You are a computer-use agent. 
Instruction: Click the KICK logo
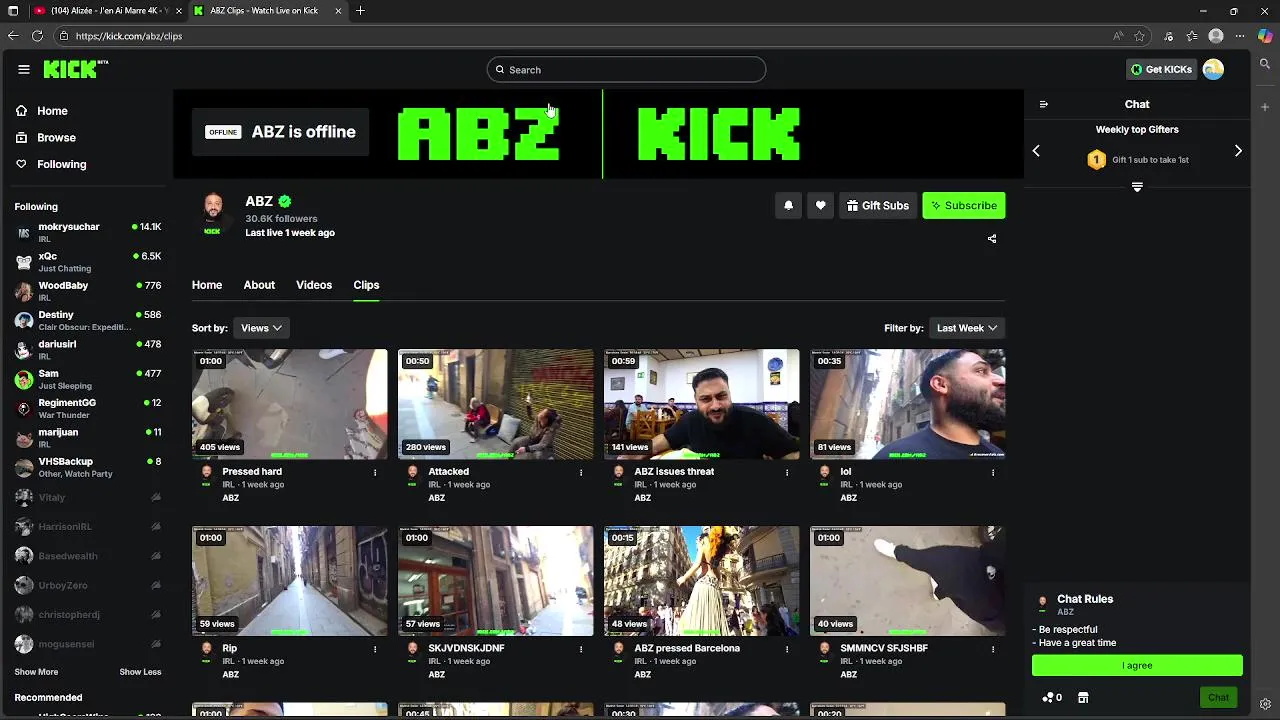(75, 69)
